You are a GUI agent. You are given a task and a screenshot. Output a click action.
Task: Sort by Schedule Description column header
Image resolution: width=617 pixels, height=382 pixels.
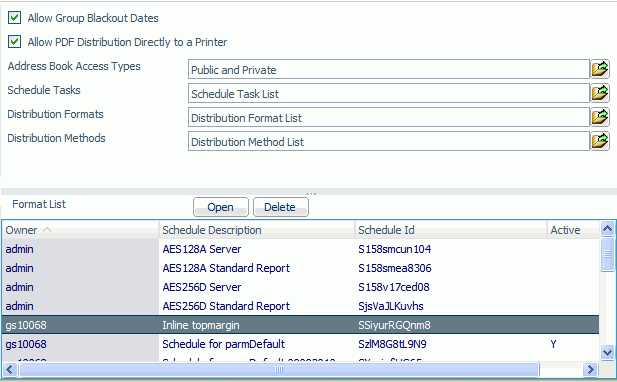click(x=257, y=230)
